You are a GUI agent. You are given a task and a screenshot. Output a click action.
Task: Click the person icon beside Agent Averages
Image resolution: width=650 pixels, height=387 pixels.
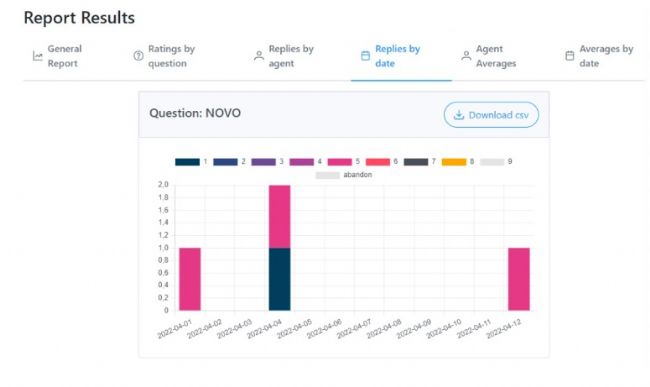click(466, 56)
